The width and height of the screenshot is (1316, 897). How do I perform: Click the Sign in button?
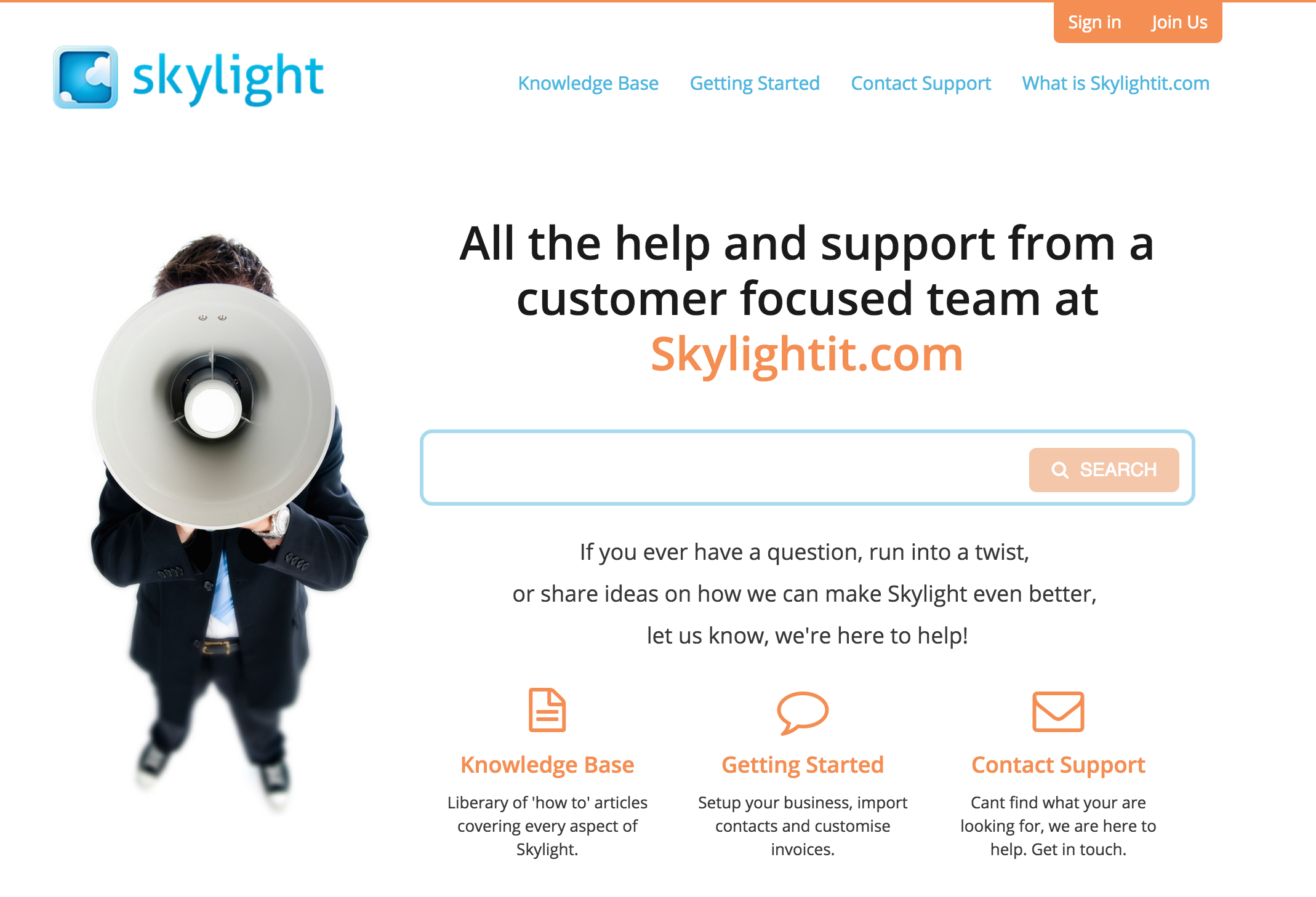tap(1094, 22)
